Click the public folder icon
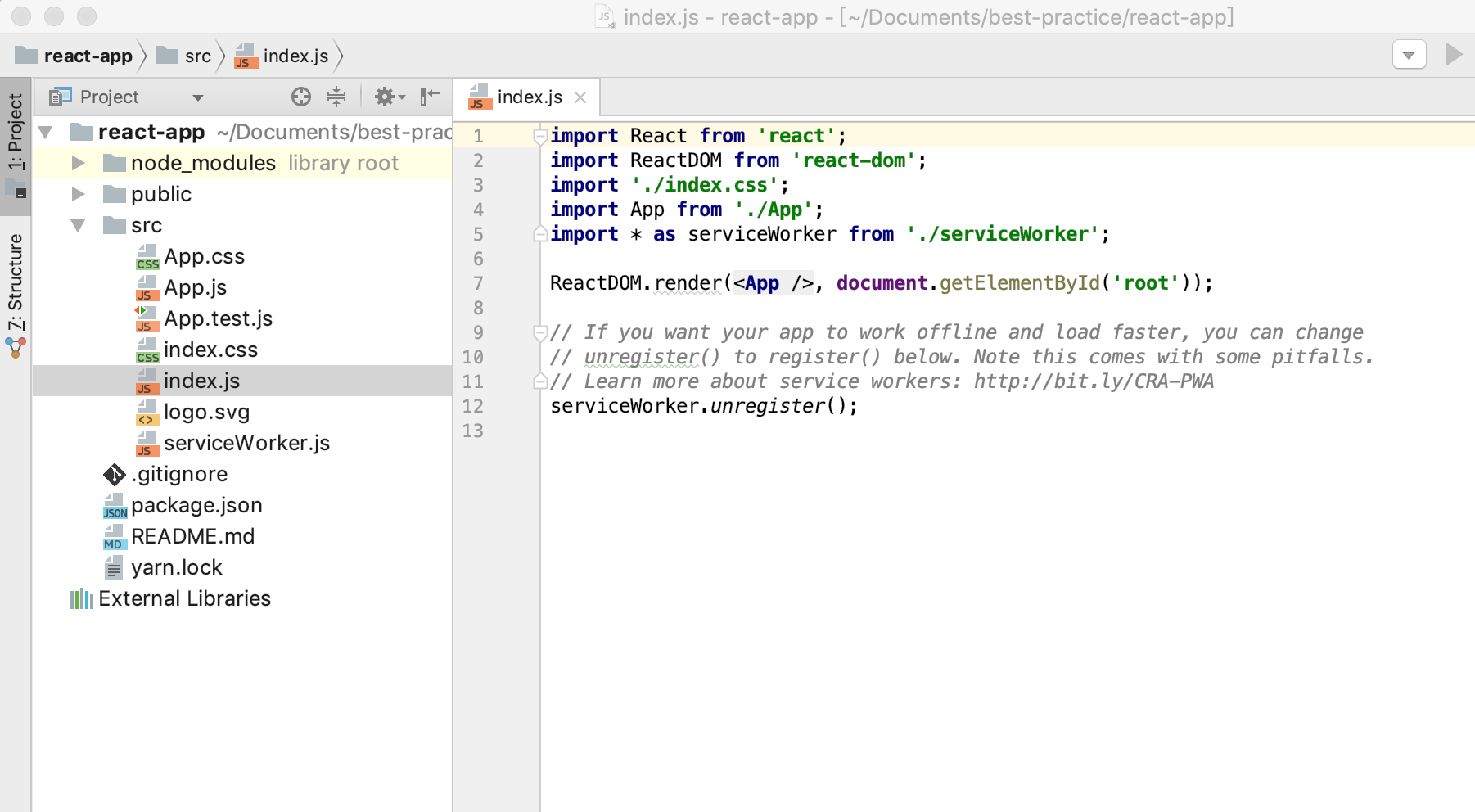Viewport: 1475px width, 812px height. point(115,194)
